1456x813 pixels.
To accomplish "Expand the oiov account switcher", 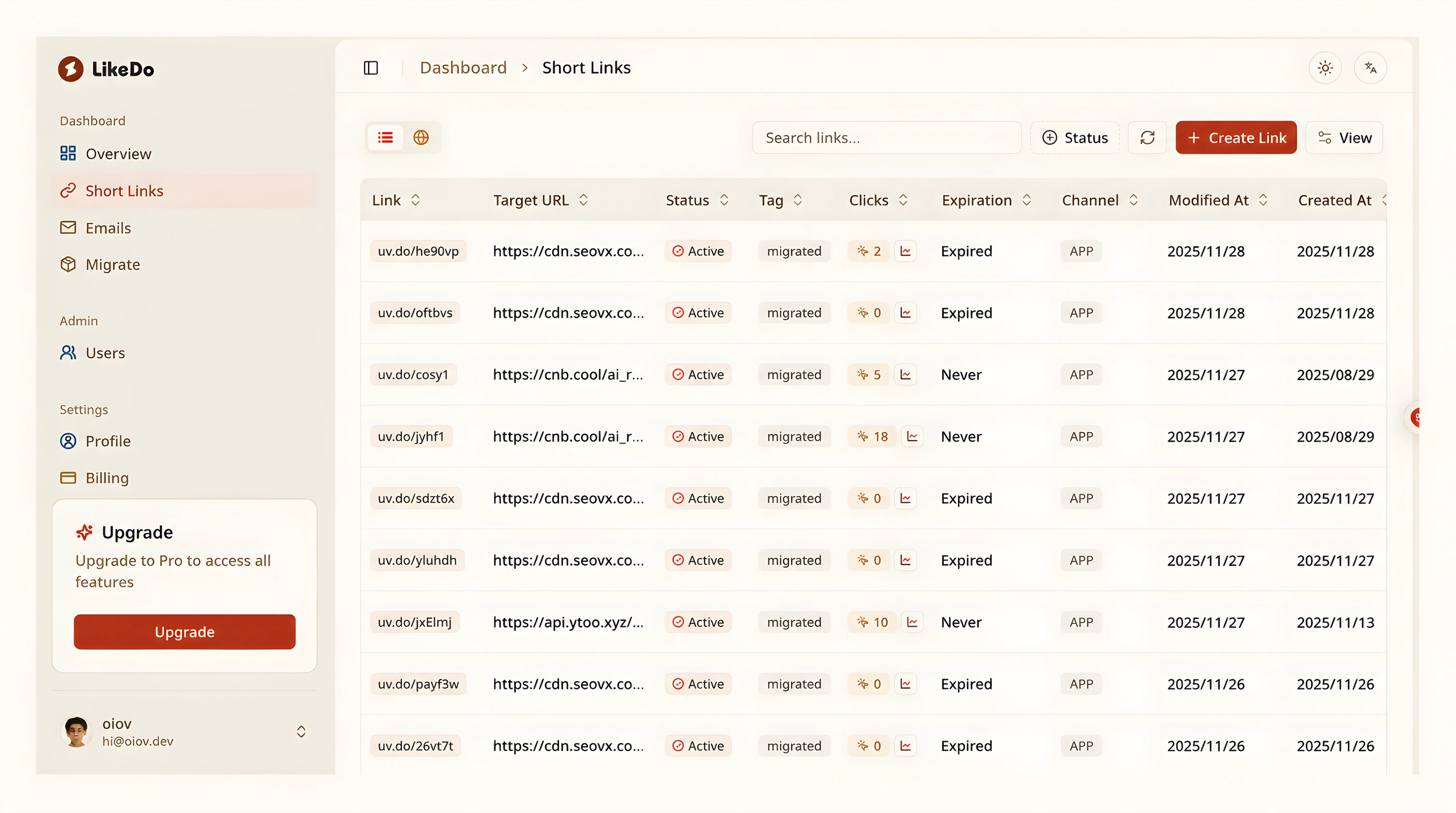I will click(301, 732).
